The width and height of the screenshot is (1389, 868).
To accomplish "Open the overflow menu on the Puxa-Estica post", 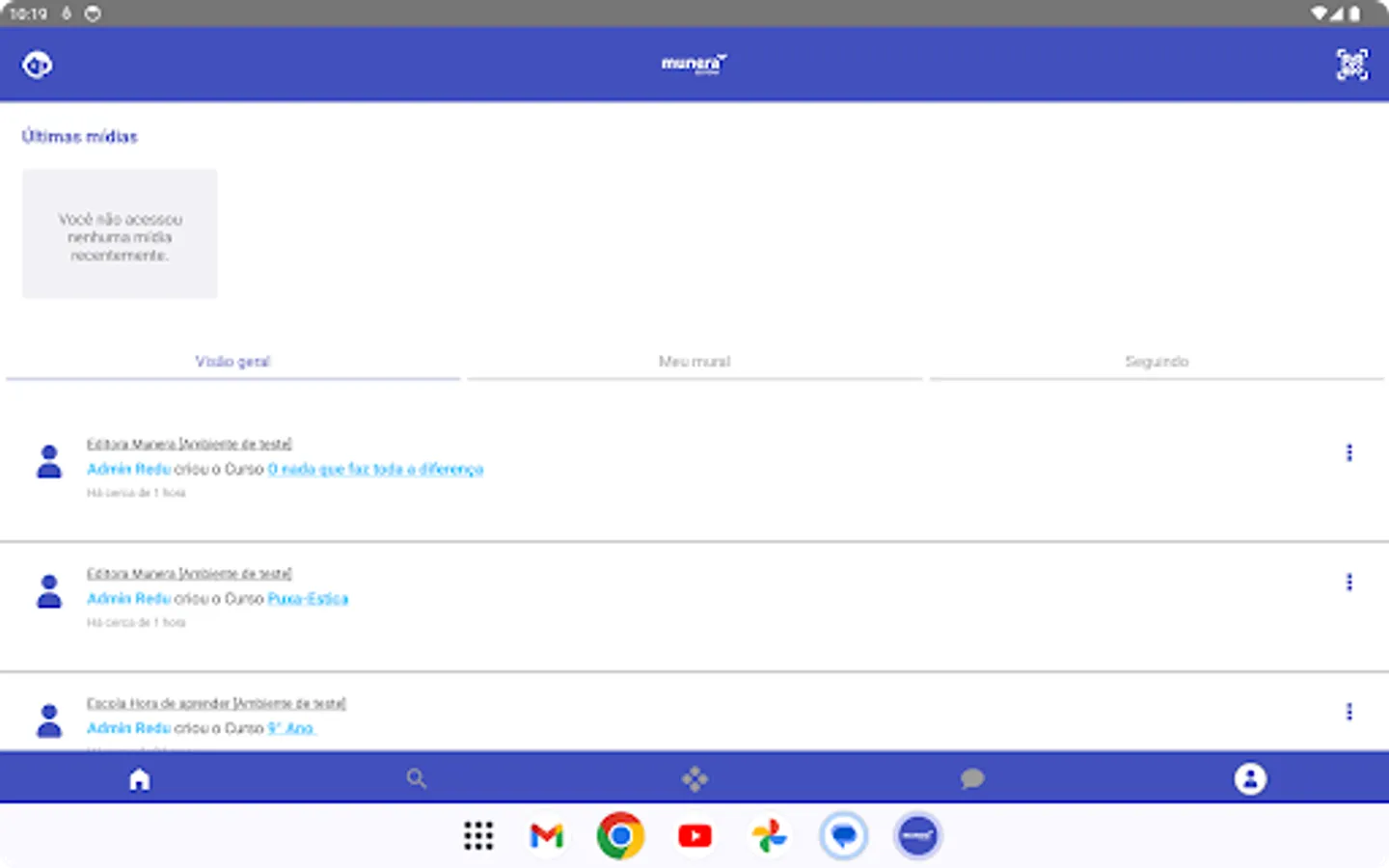I will (1348, 583).
